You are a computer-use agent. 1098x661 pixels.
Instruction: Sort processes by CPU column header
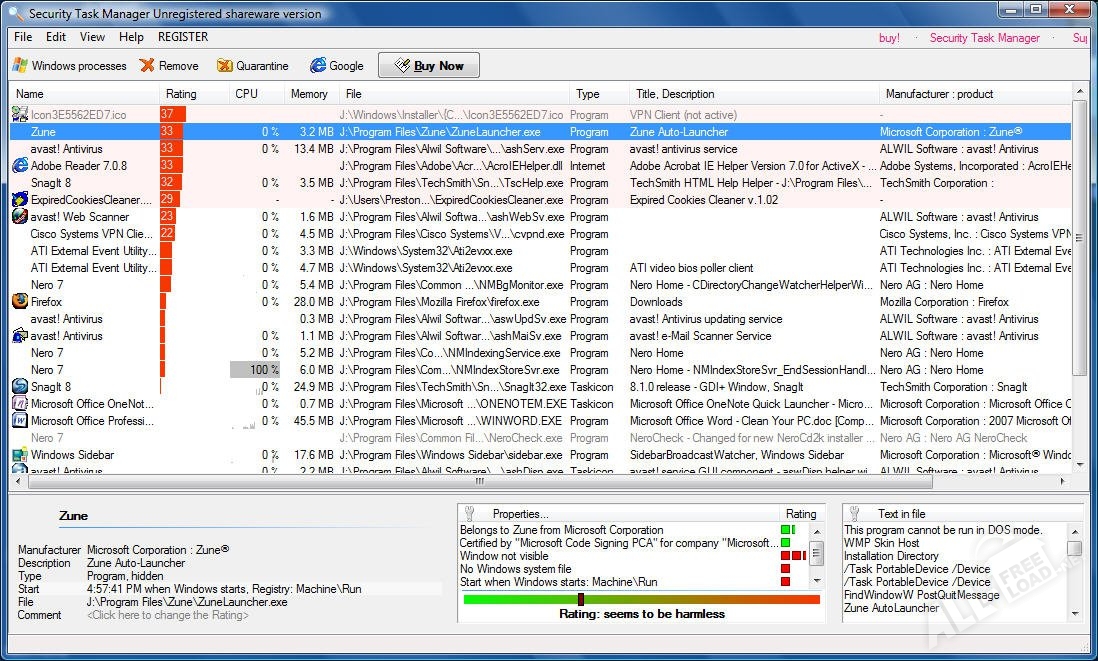246,94
